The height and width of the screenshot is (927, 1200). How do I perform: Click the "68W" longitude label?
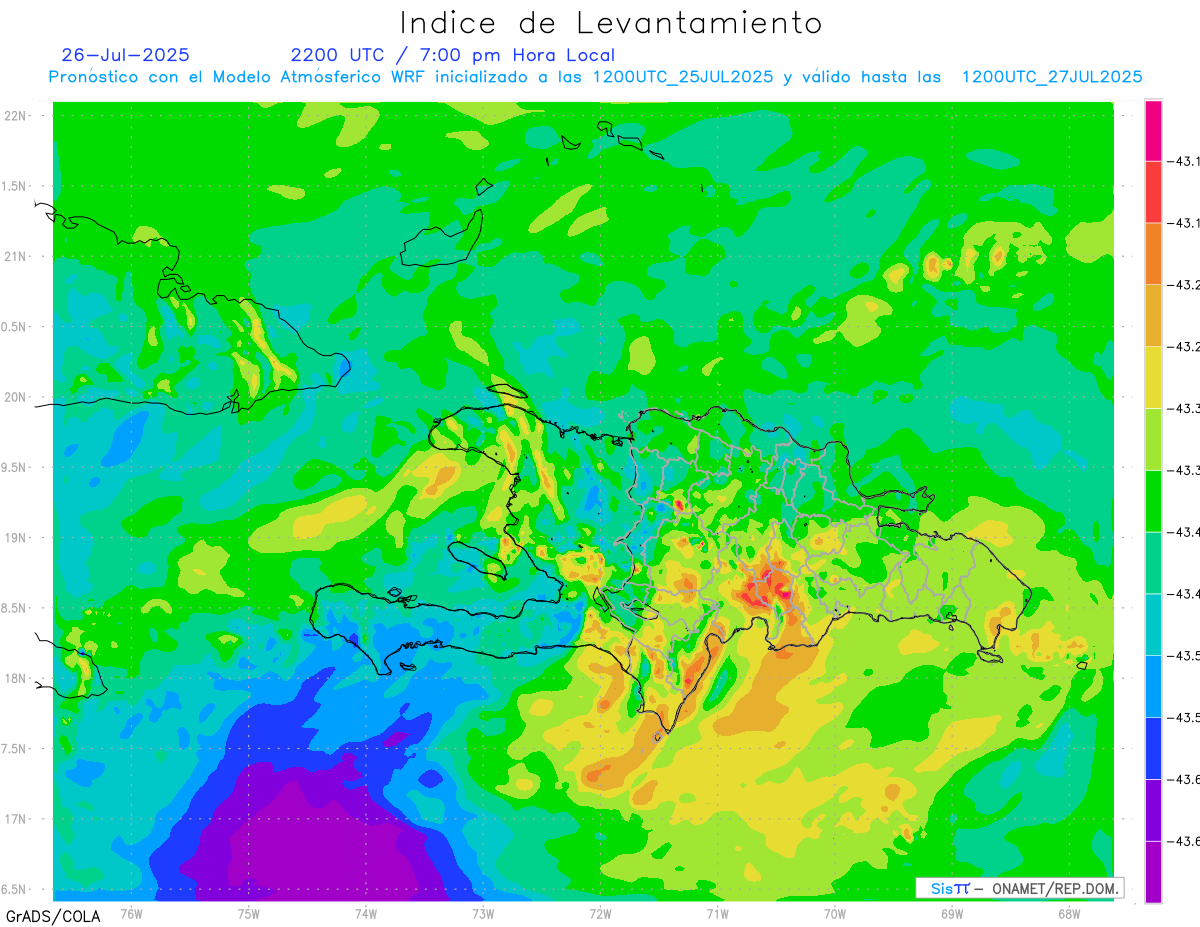point(1068,913)
